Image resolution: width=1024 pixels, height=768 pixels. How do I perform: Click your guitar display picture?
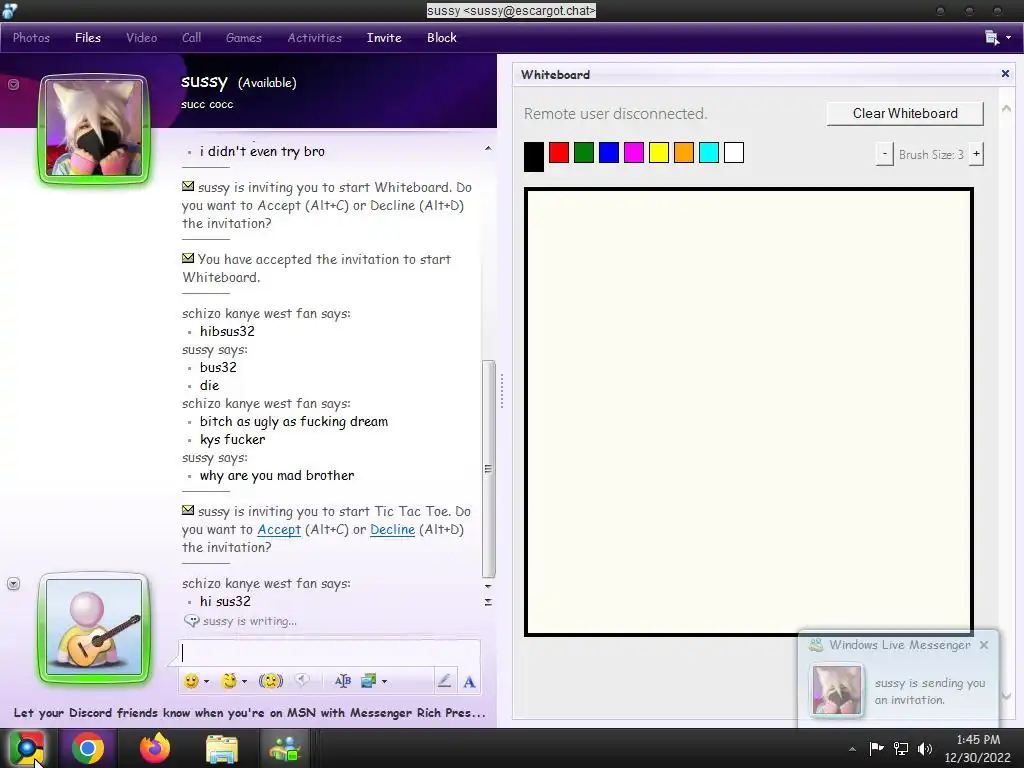pyautogui.click(x=95, y=628)
